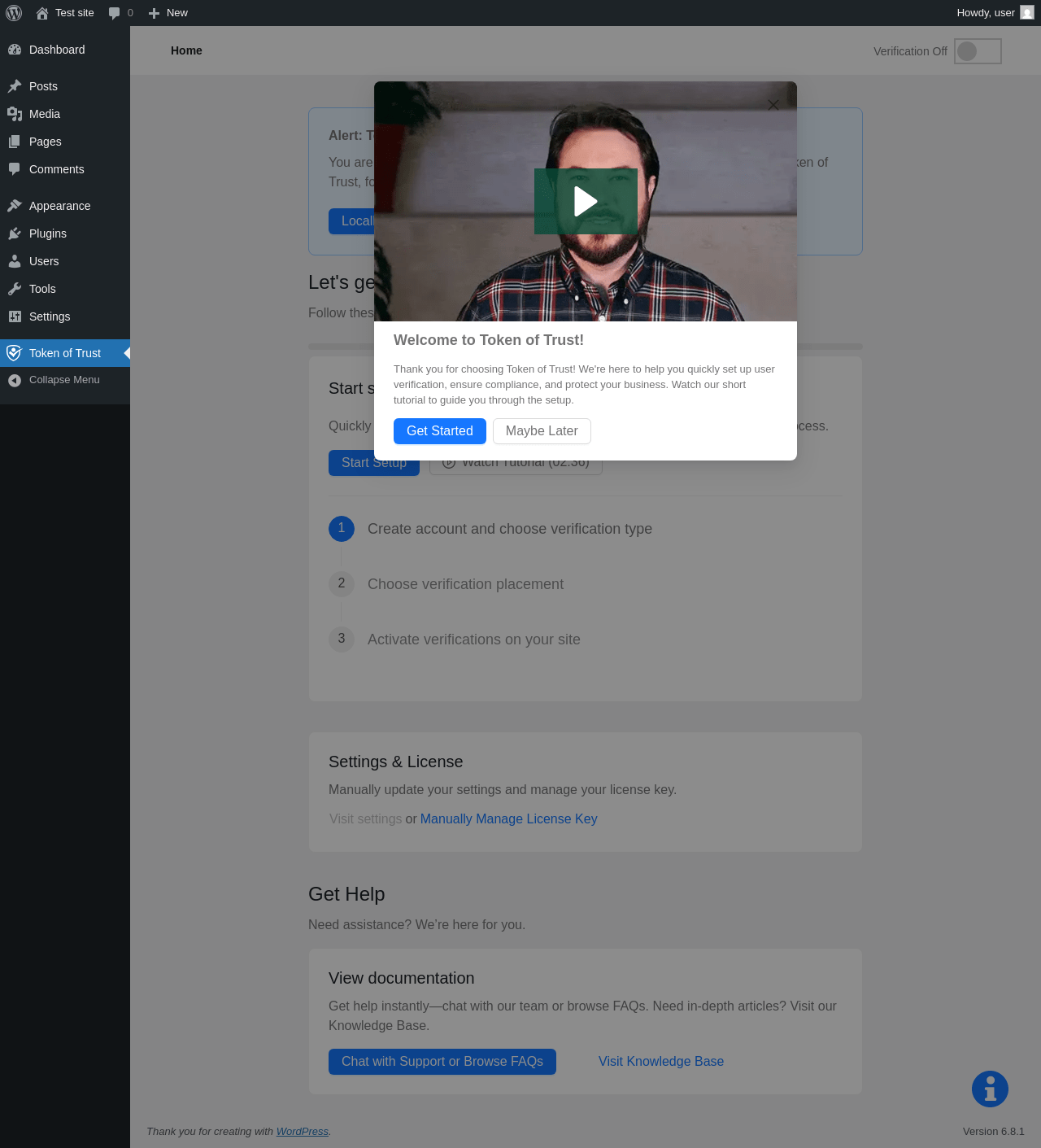Open the Appearance menu

click(59, 206)
